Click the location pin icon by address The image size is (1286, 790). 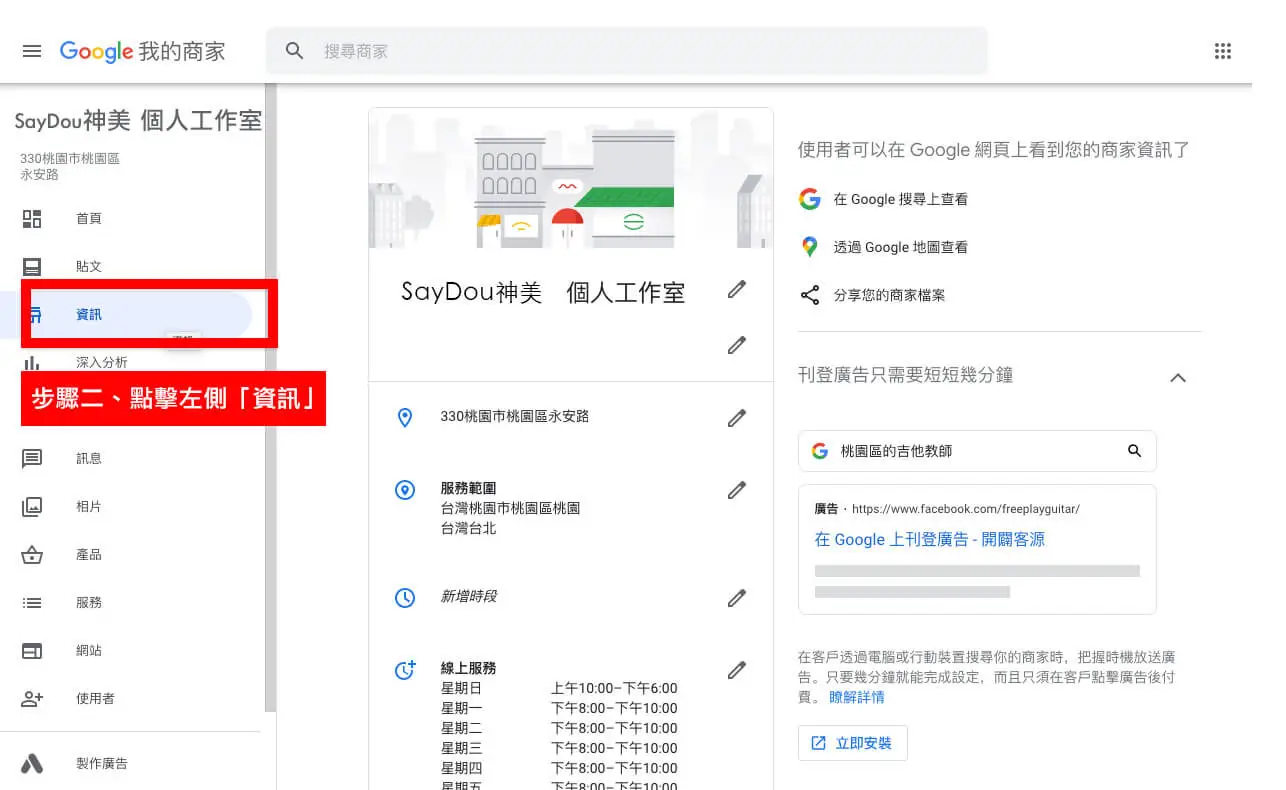pyautogui.click(x=405, y=417)
